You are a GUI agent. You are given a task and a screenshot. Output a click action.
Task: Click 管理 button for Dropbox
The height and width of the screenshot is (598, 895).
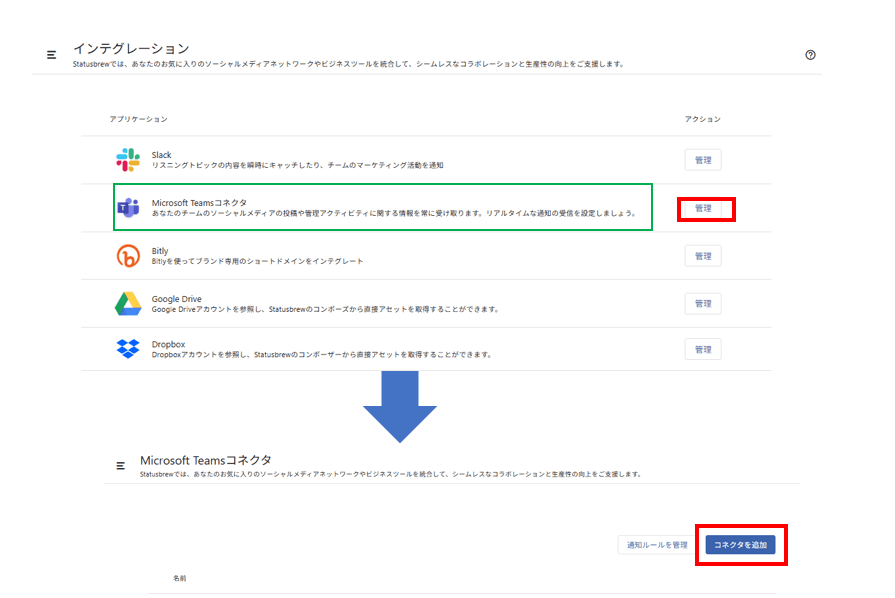pyautogui.click(x=703, y=349)
